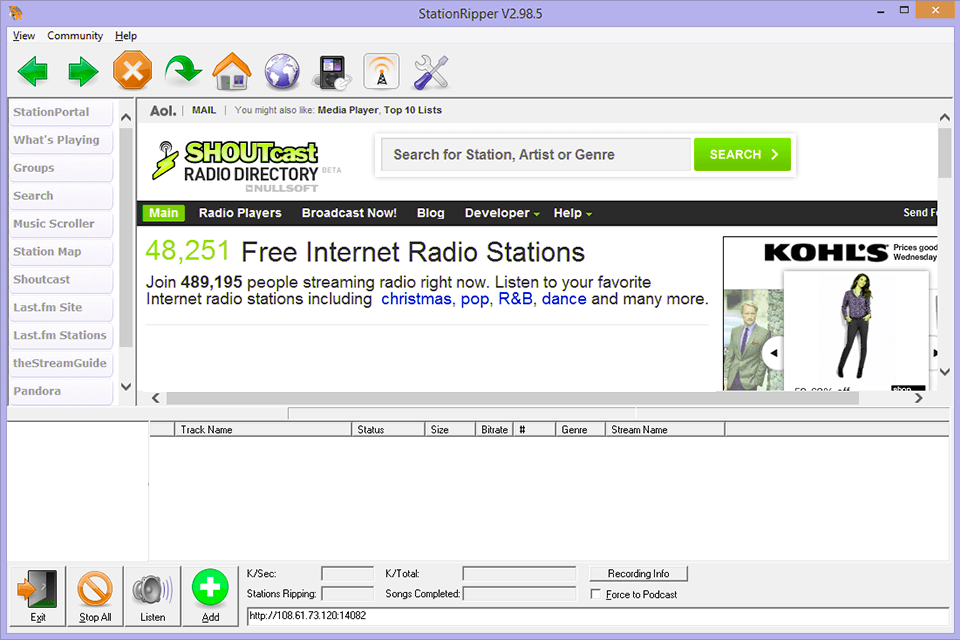Click the Listen speaker button
This screenshot has height=640, width=960.
coord(152,596)
